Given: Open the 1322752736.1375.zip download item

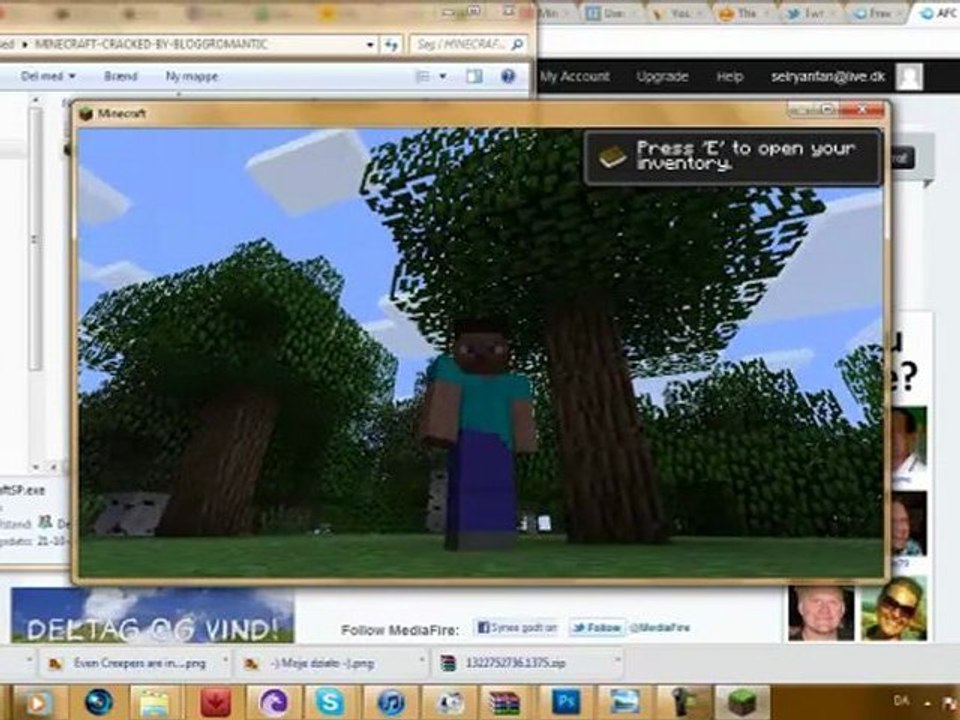Looking at the screenshot, I should (527, 663).
